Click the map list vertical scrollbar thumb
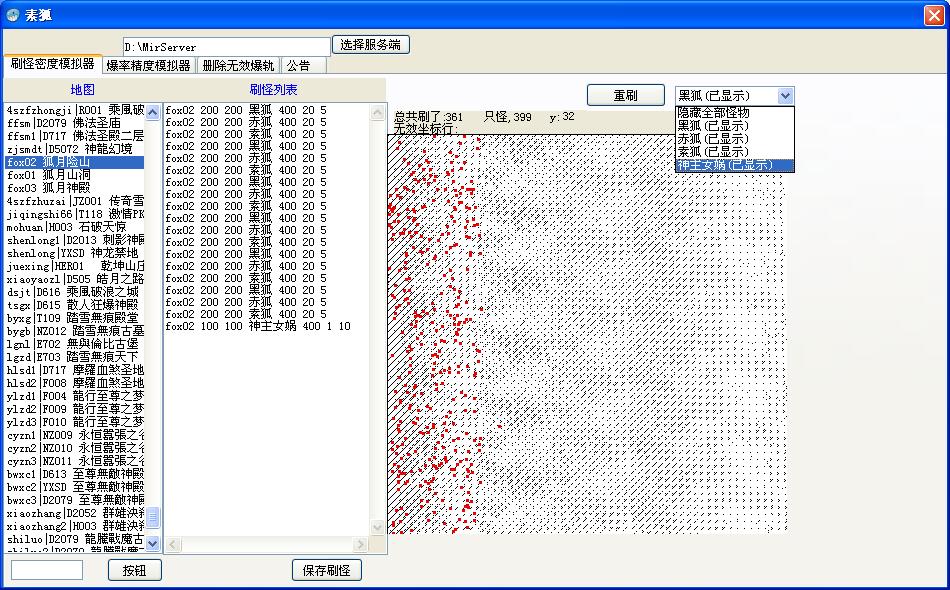Screen dimensions: 950x590 coord(153,520)
